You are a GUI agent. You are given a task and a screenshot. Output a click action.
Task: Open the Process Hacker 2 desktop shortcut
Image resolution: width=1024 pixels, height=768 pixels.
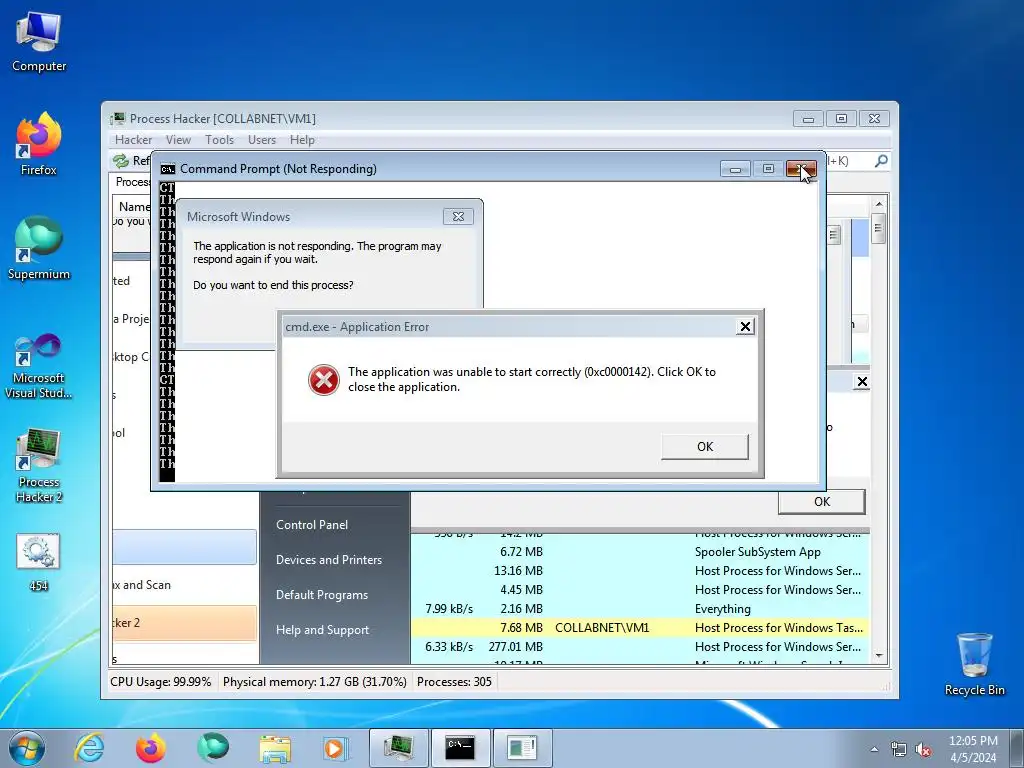(39, 466)
